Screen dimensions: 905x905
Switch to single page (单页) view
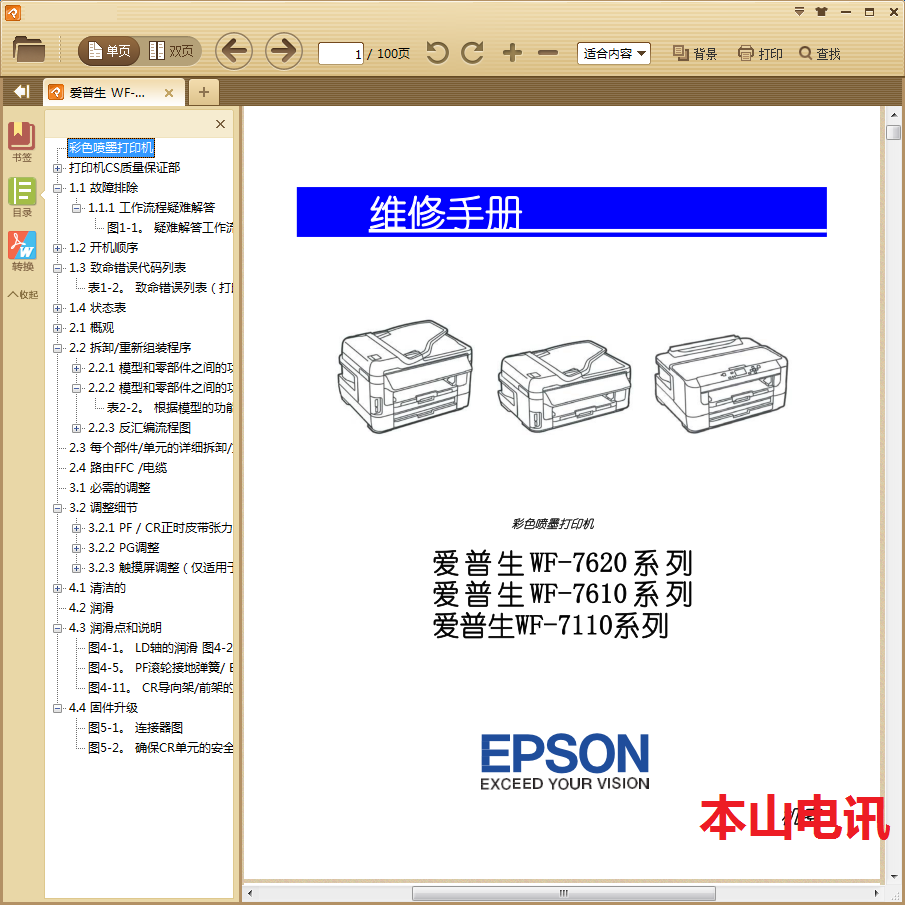click(x=110, y=51)
